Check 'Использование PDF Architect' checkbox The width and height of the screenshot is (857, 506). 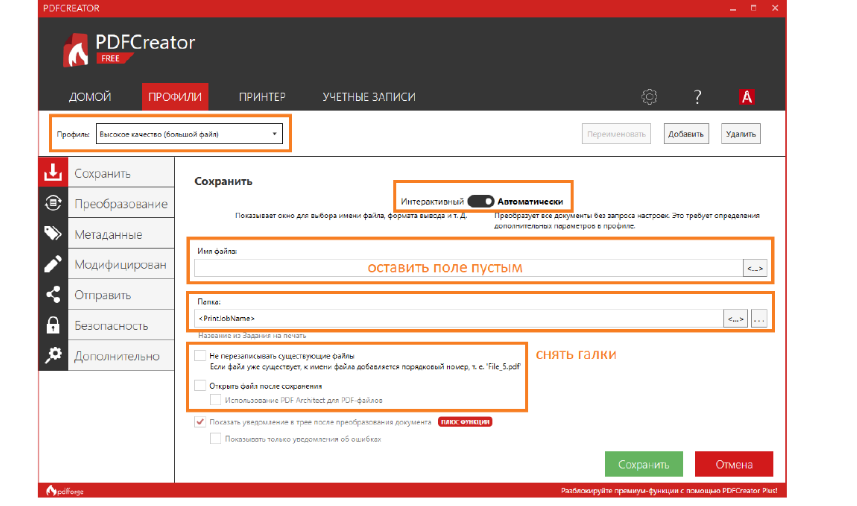pyautogui.click(x=215, y=400)
